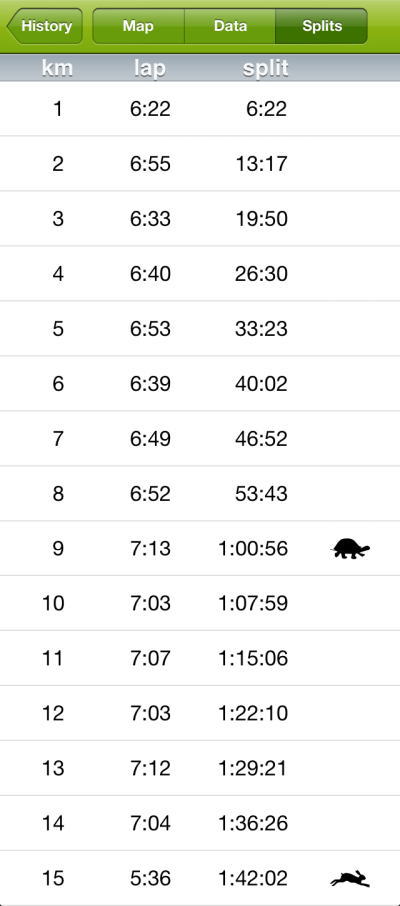Image resolution: width=400 pixels, height=906 pixels.
Task: Click split time 1:07:59
Action: 253,603
